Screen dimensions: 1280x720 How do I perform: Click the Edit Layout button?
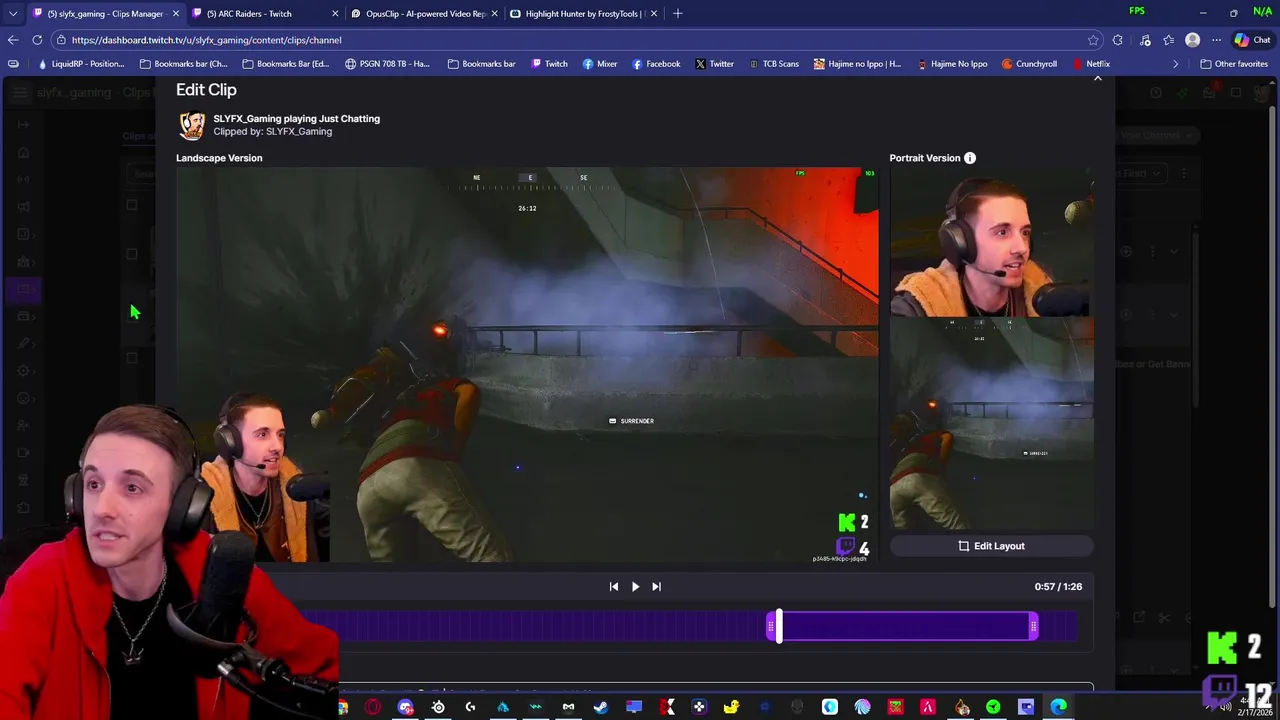tap(991, 546)
